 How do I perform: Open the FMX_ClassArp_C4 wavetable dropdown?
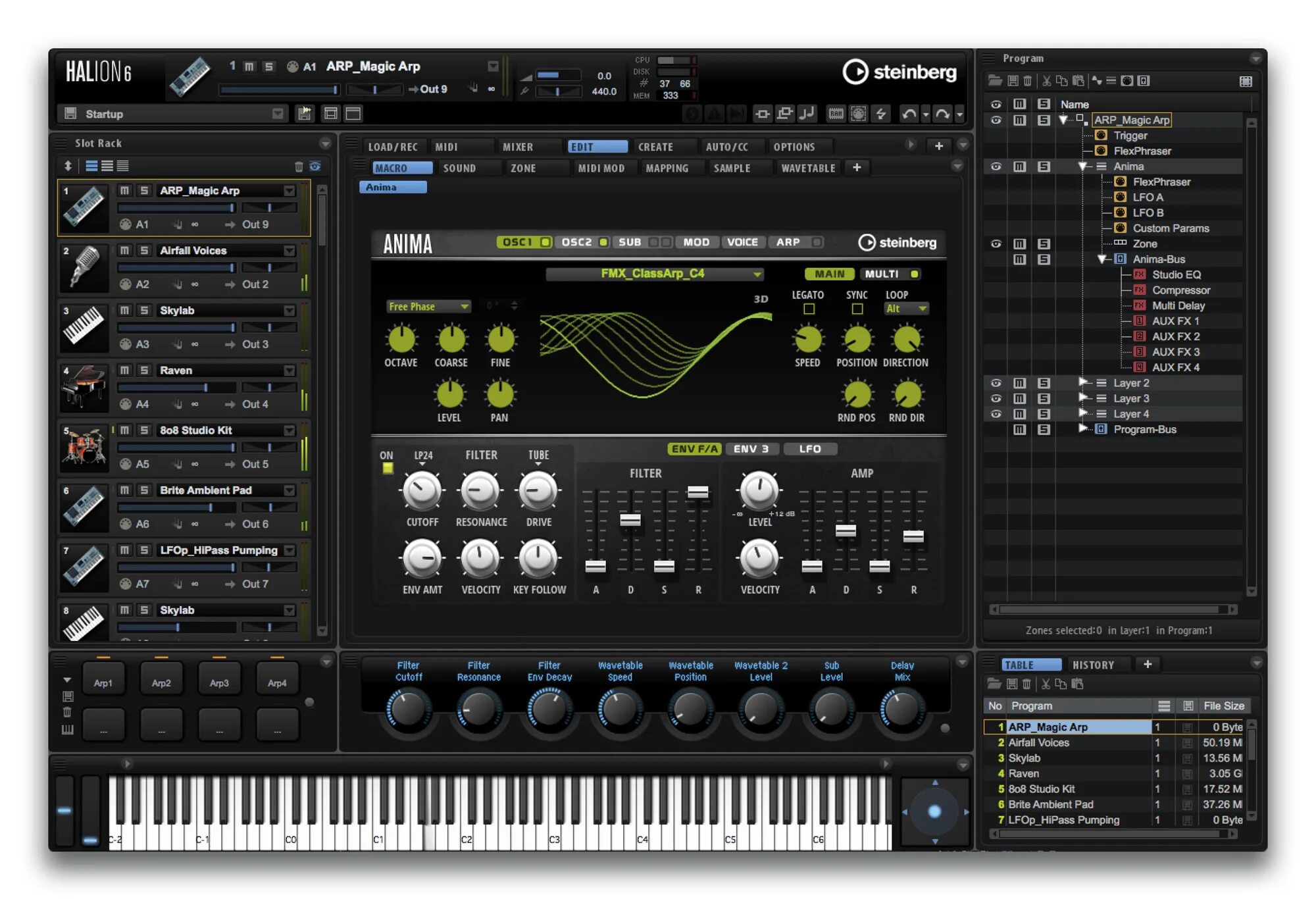point(757,274)
